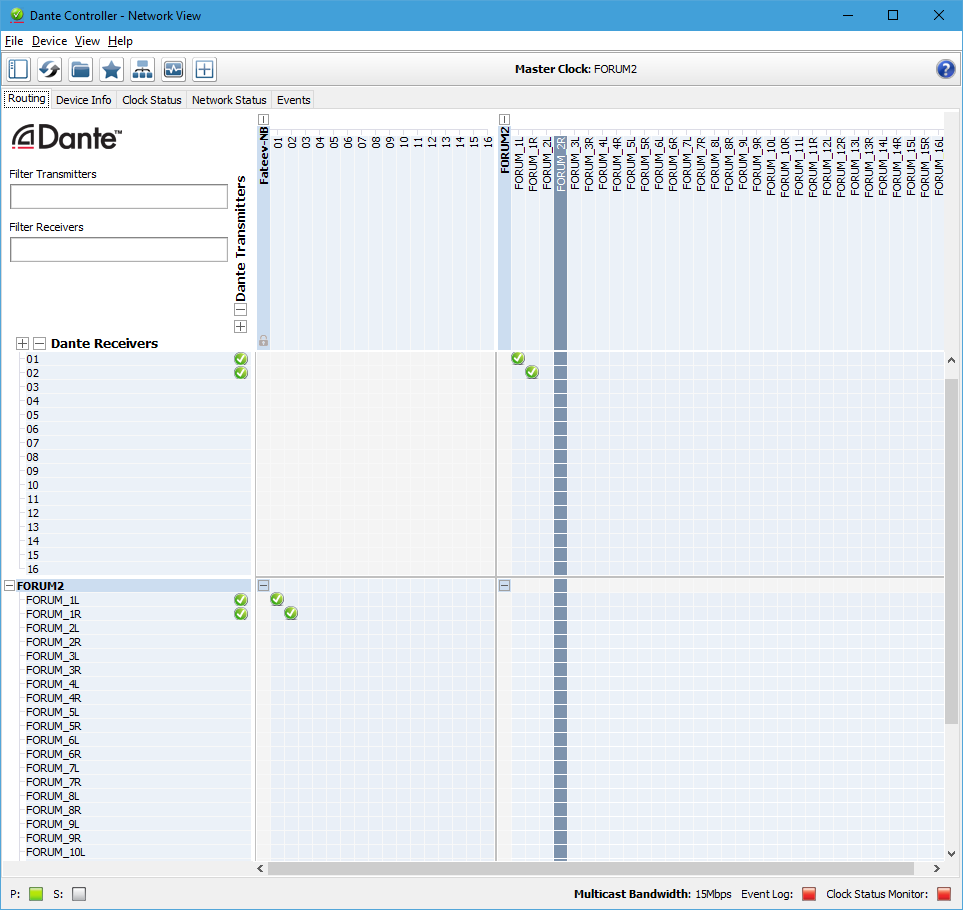Collapse all Dante Transmitters with minus box
963x910 pixels.
pyautogui.click(x=241, y=309)
